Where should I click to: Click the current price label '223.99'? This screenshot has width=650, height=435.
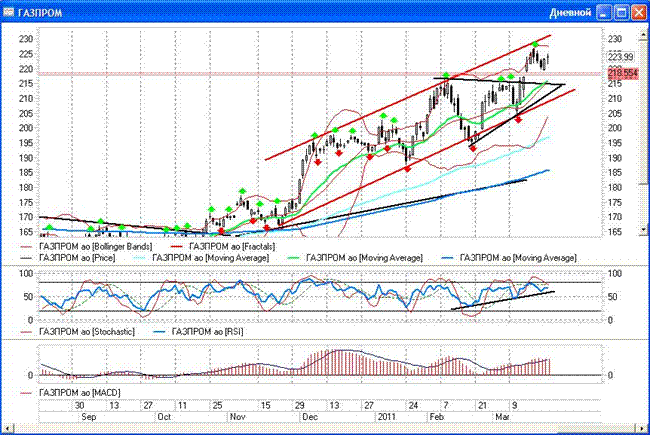[621, 57]
